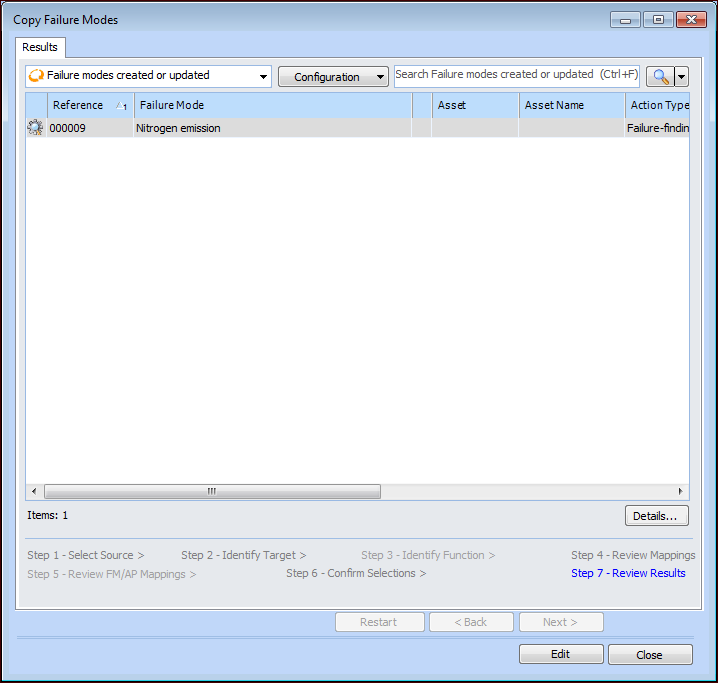This screenshot has height=683, width=718.
Task: Click Step 4 - Review Mappings
Action: tap(633, 555)
